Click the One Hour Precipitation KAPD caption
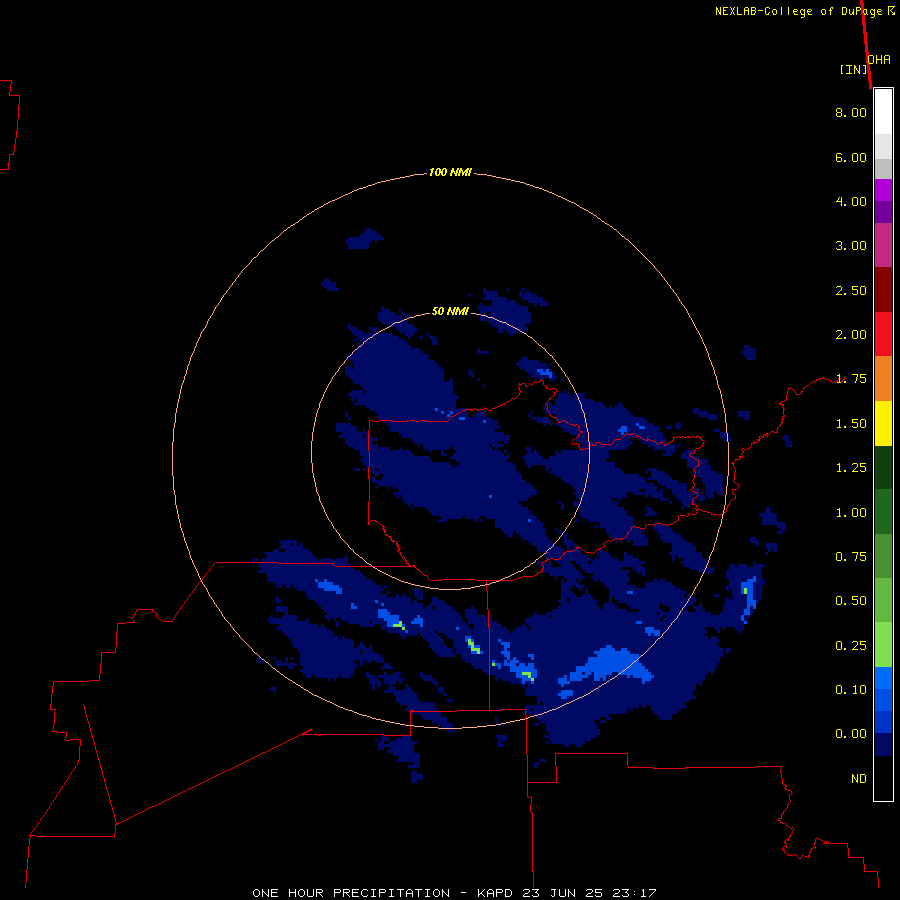900x900 pixels. (454, 893)
